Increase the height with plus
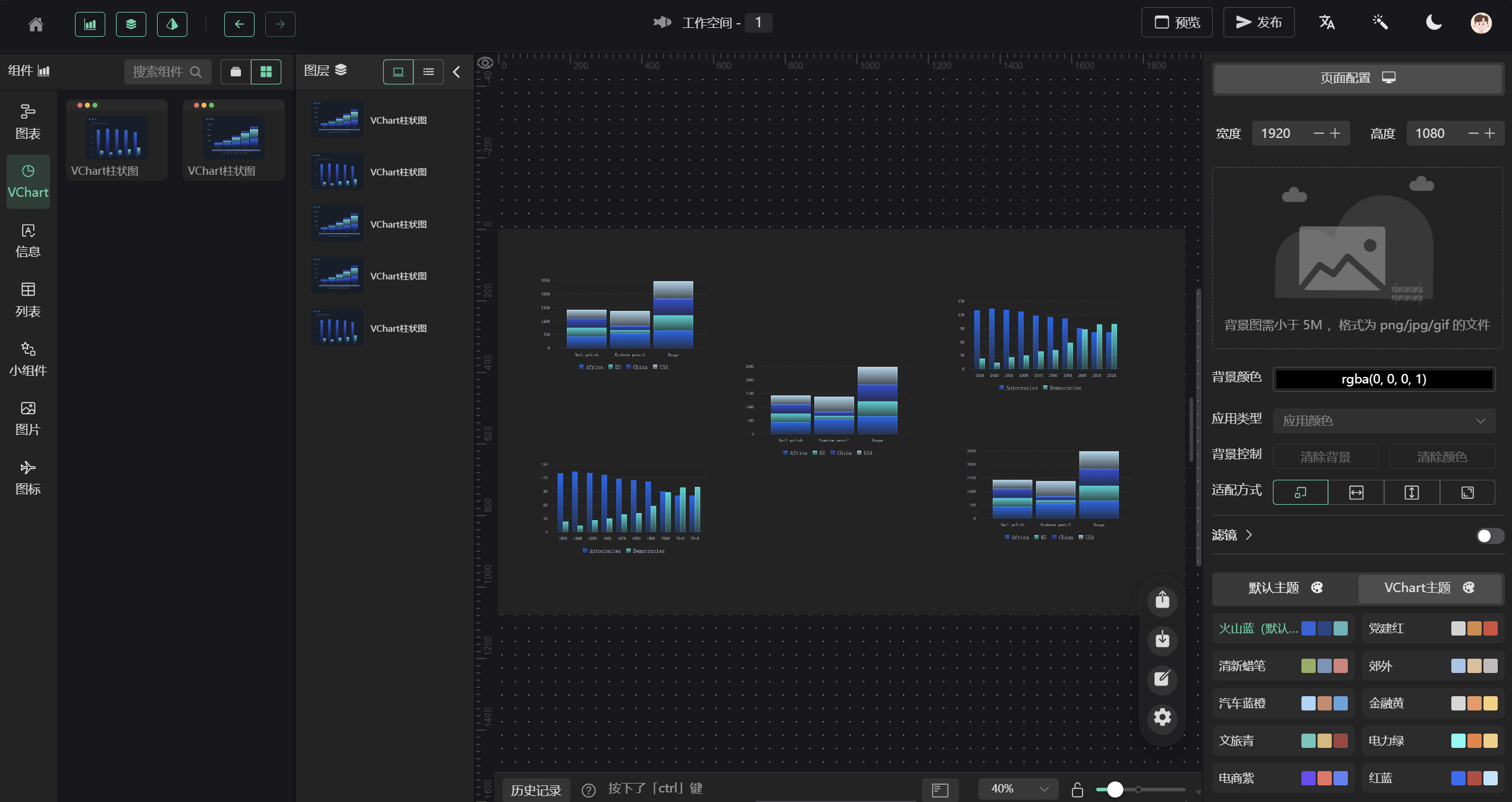Screen dimensions: 1512x802 (x=1490, y=133)
